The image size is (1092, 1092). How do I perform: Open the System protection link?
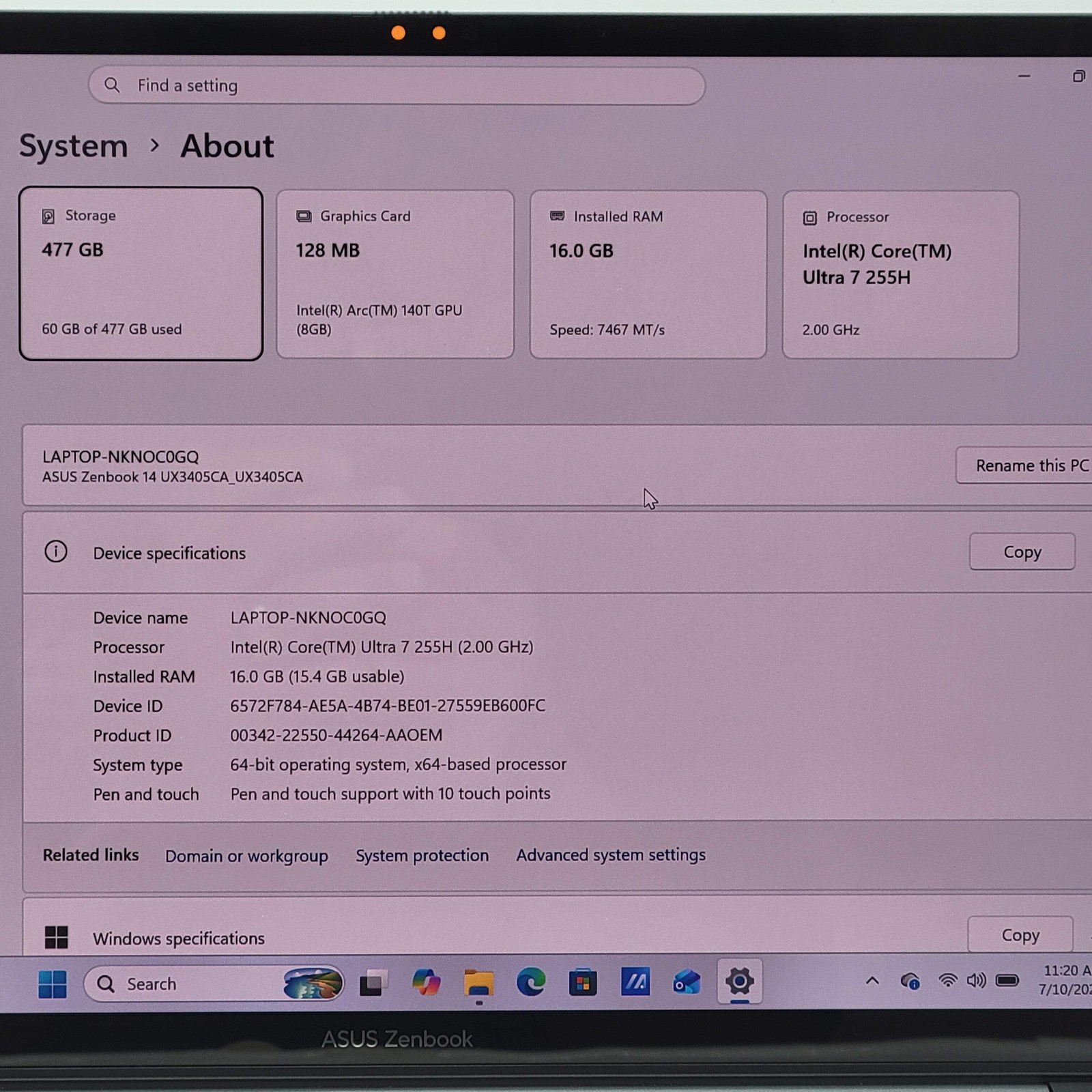[x=422, y=855]
